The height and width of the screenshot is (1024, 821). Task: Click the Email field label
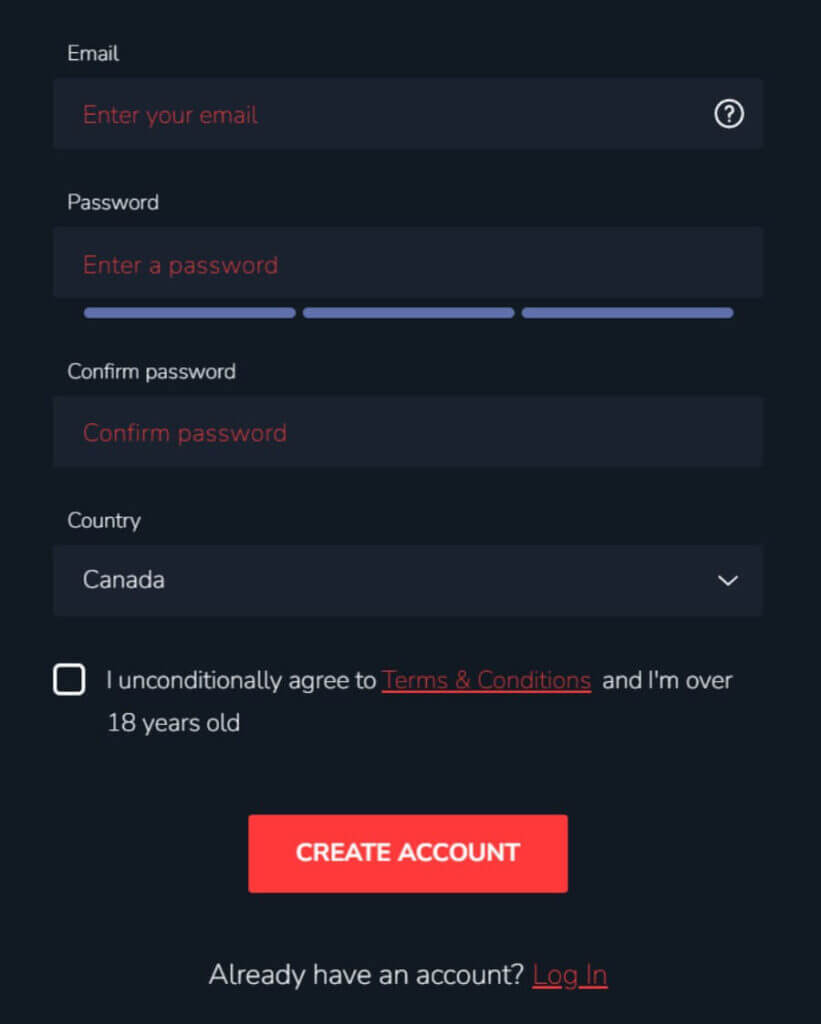tap(93, 53)
